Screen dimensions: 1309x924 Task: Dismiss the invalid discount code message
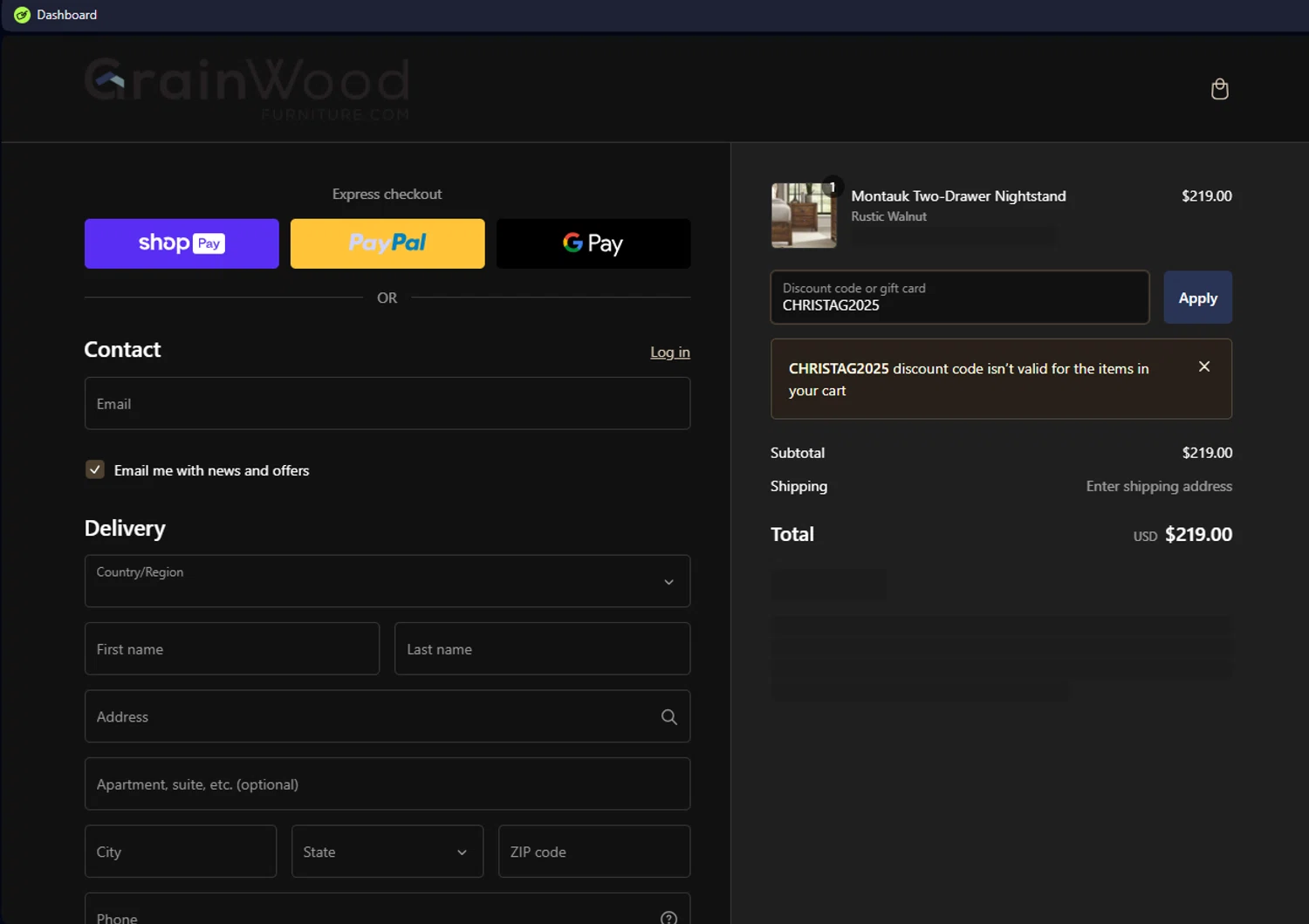pos(1204,366)
